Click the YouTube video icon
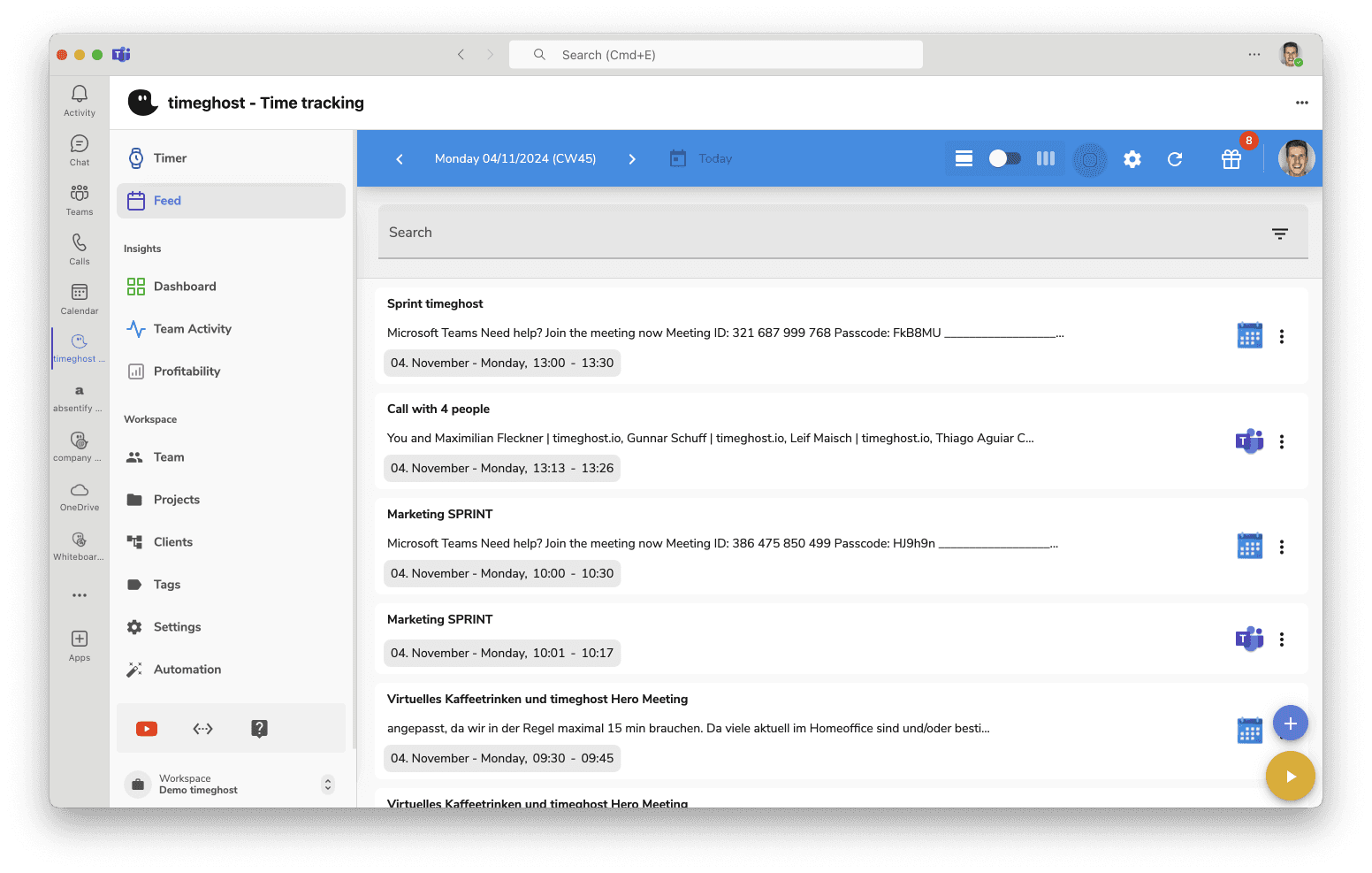The width and height of the screenshot is (1372, 873). click(147, 729)
